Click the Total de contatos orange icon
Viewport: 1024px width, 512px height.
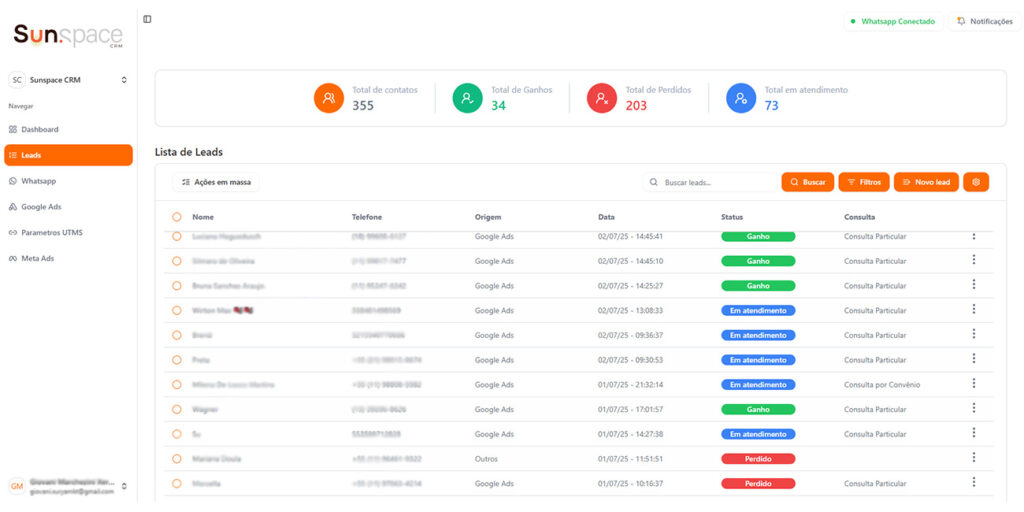[x=328, y=98]
